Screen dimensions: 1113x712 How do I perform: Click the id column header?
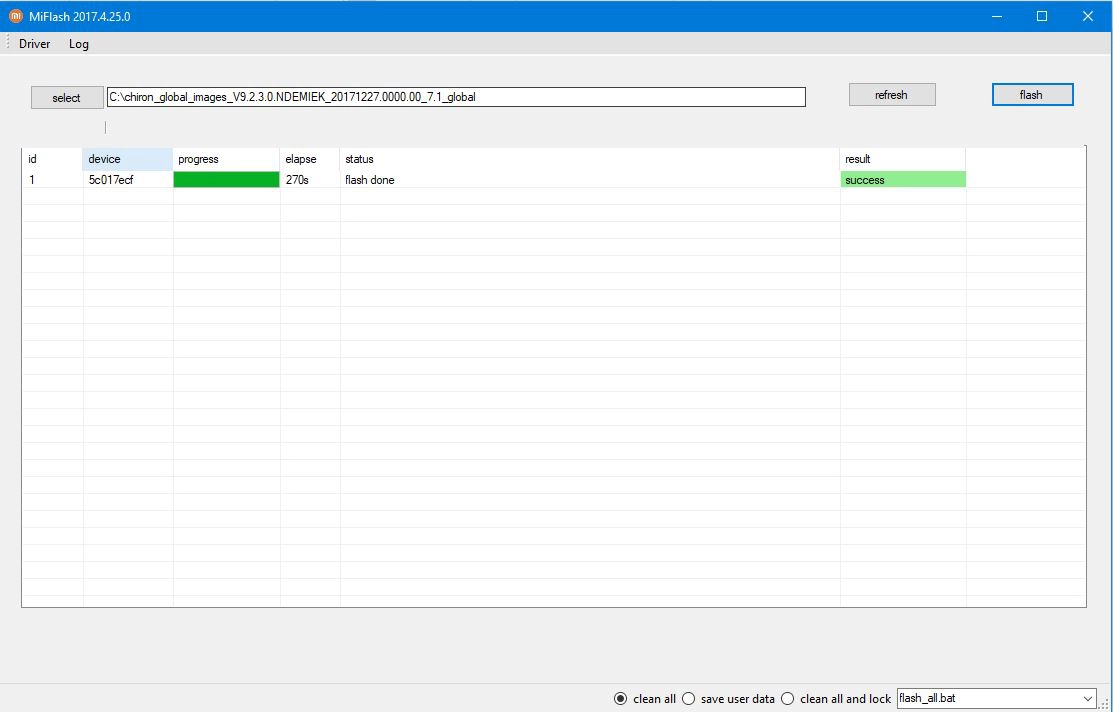[53, 159]
